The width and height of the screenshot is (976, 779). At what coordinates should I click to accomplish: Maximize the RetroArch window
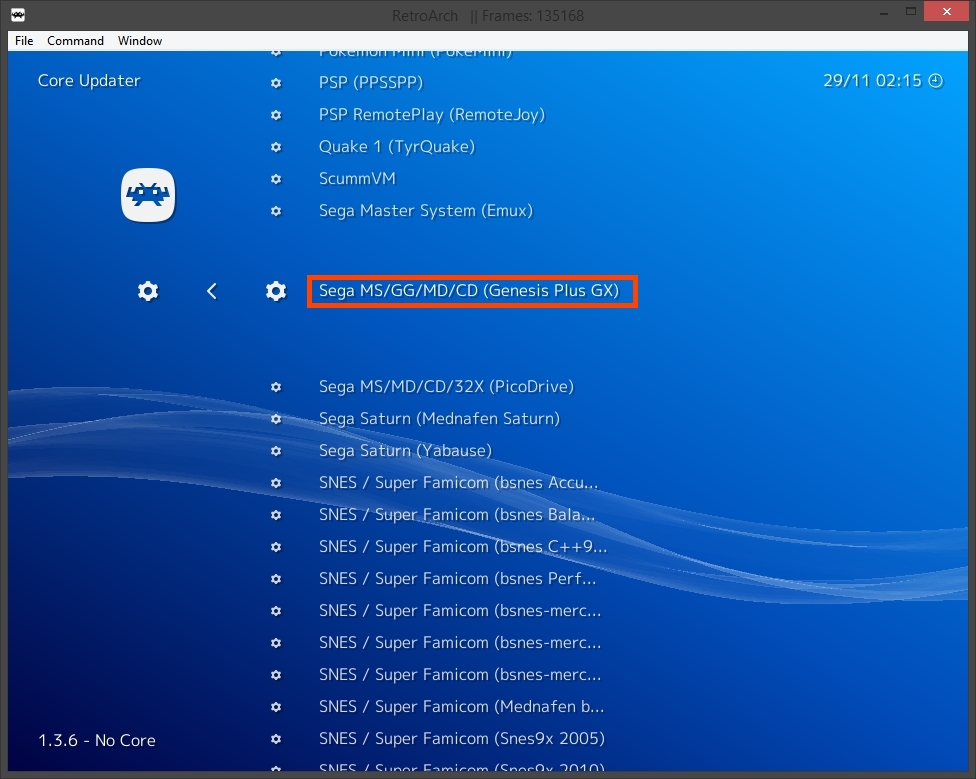pyautogui.click(x=911, y=12)
